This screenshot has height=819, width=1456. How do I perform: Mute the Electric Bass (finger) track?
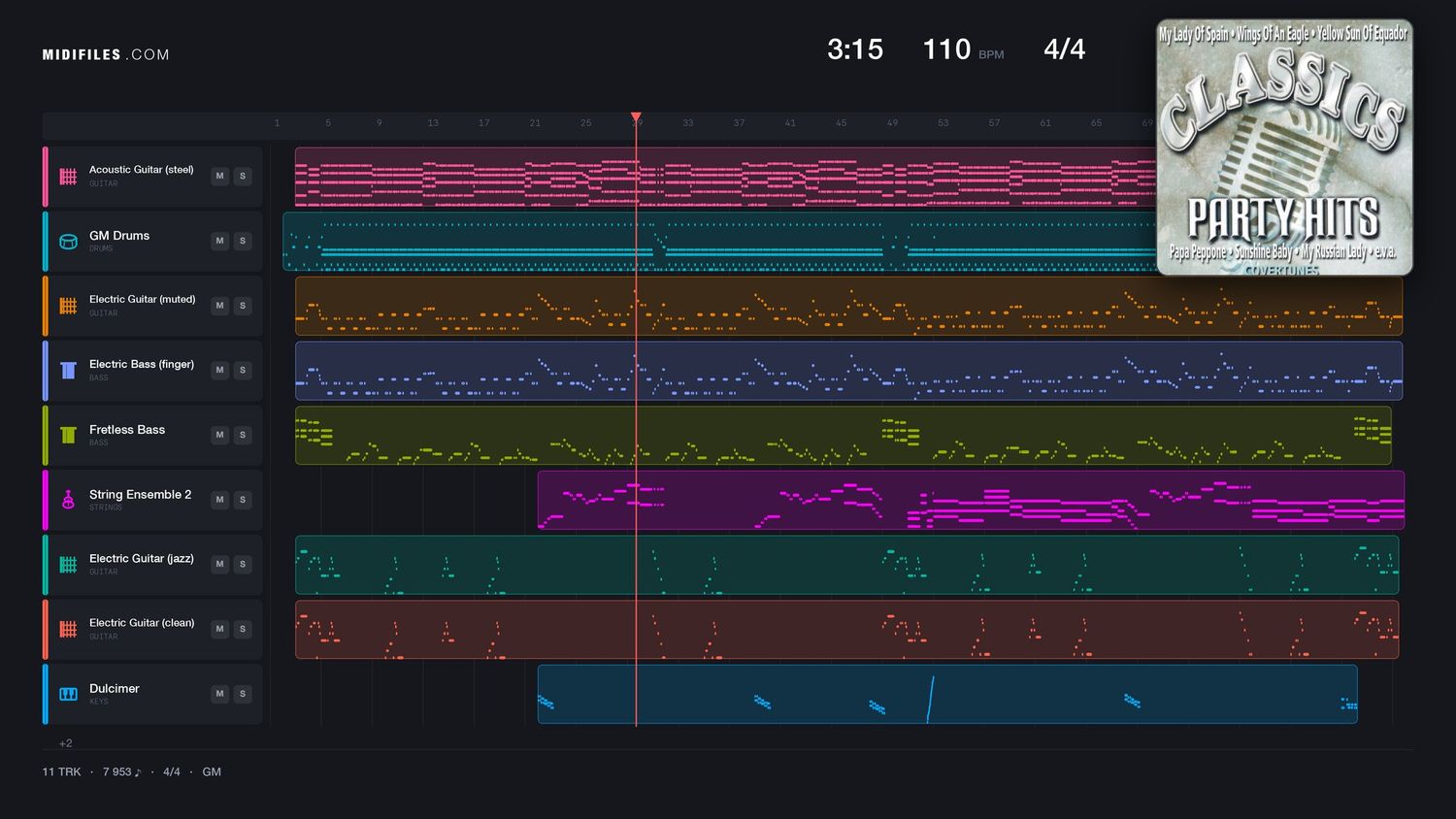point(220,371)
